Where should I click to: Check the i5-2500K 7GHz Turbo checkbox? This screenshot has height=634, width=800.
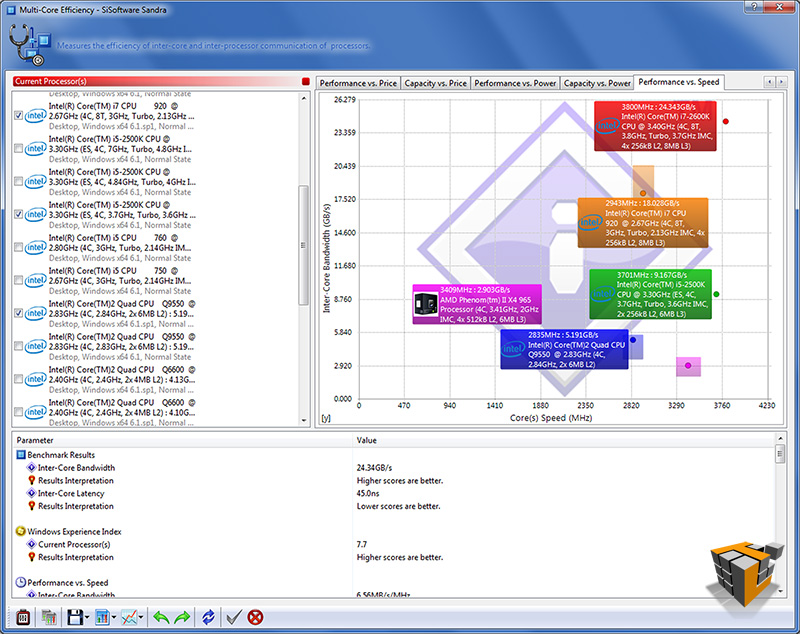click(x=19, y=148)
